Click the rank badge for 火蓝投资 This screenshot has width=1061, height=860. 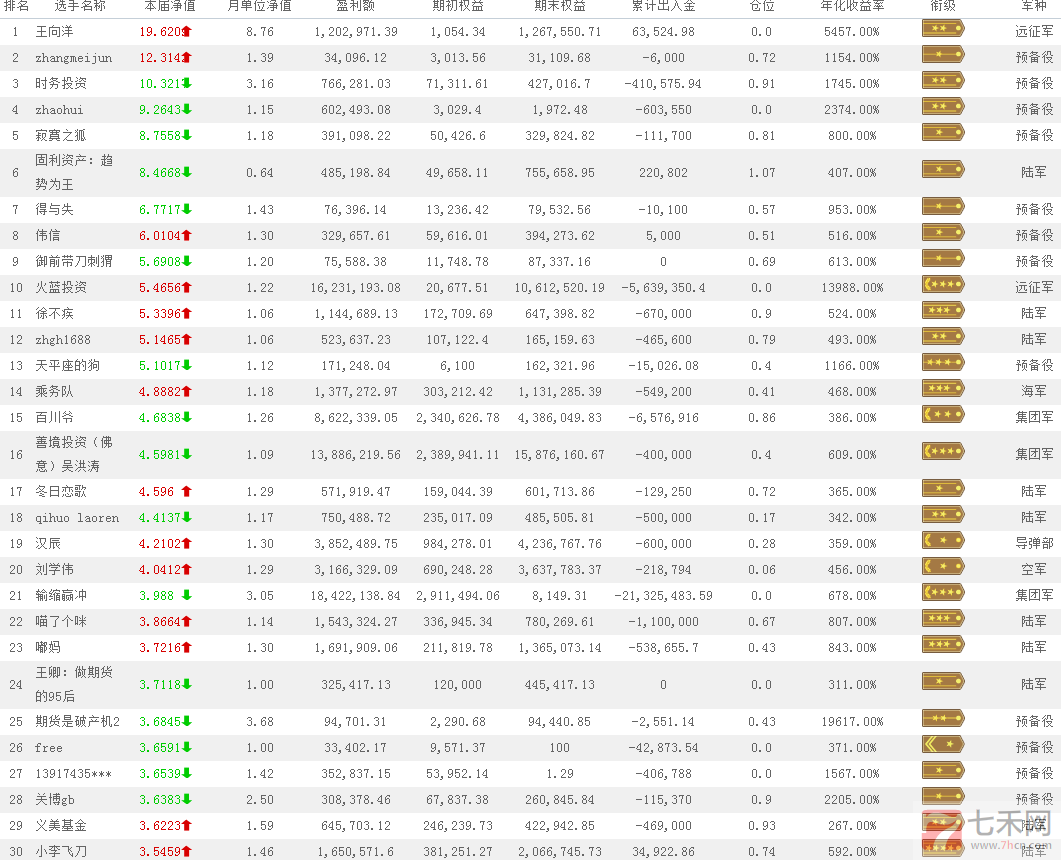point(943,285)
